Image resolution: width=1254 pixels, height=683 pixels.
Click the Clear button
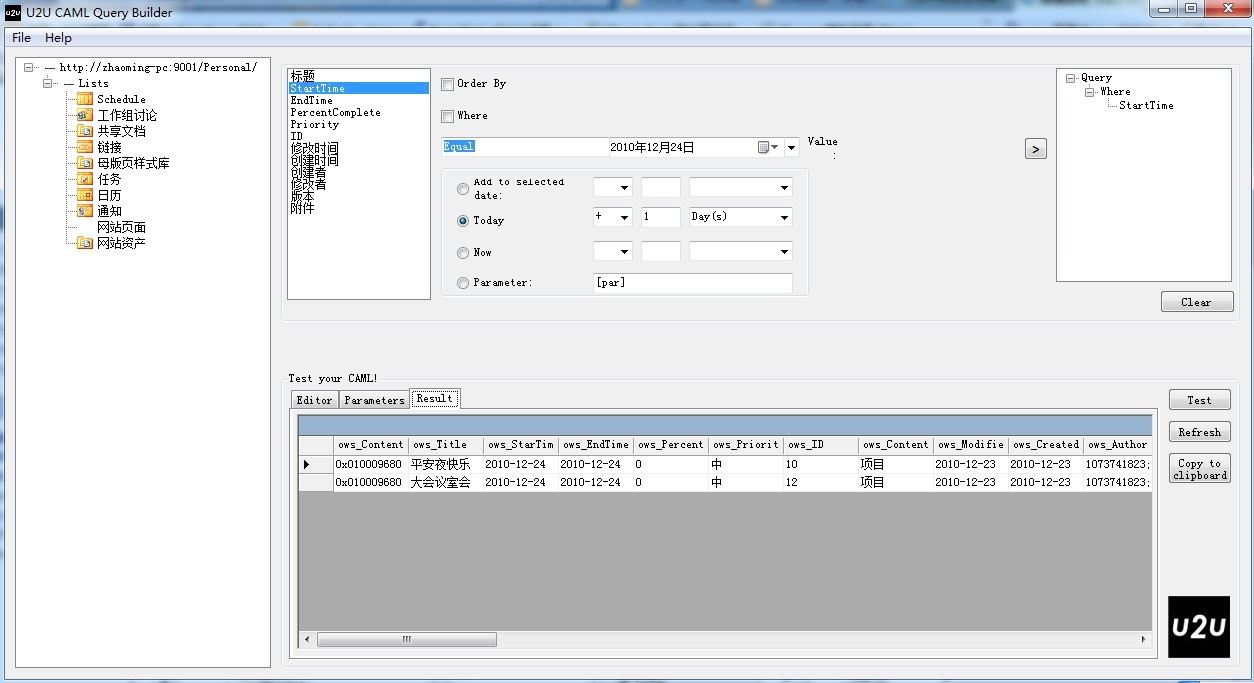(1197, 302)
